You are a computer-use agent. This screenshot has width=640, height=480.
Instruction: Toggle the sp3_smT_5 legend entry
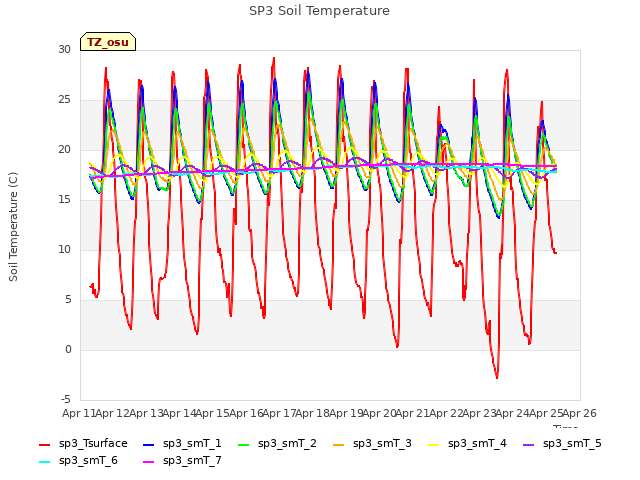click(x=562, y=444)
